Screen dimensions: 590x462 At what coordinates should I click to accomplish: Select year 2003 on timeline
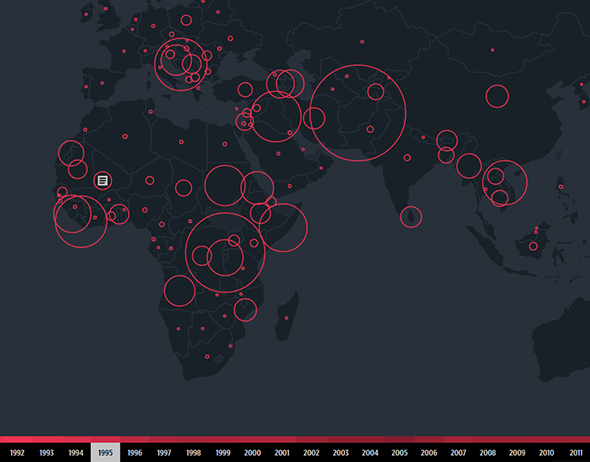(341, 453)
